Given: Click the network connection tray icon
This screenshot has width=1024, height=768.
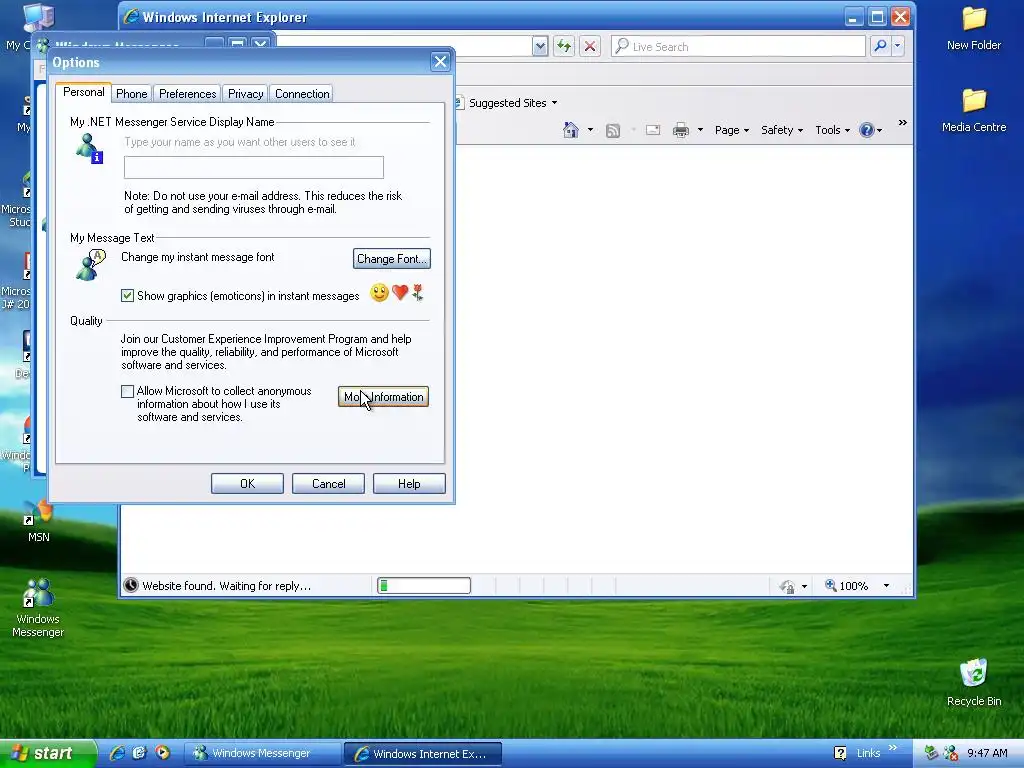Looking at the screenshot, I should (x=931, y=753).
